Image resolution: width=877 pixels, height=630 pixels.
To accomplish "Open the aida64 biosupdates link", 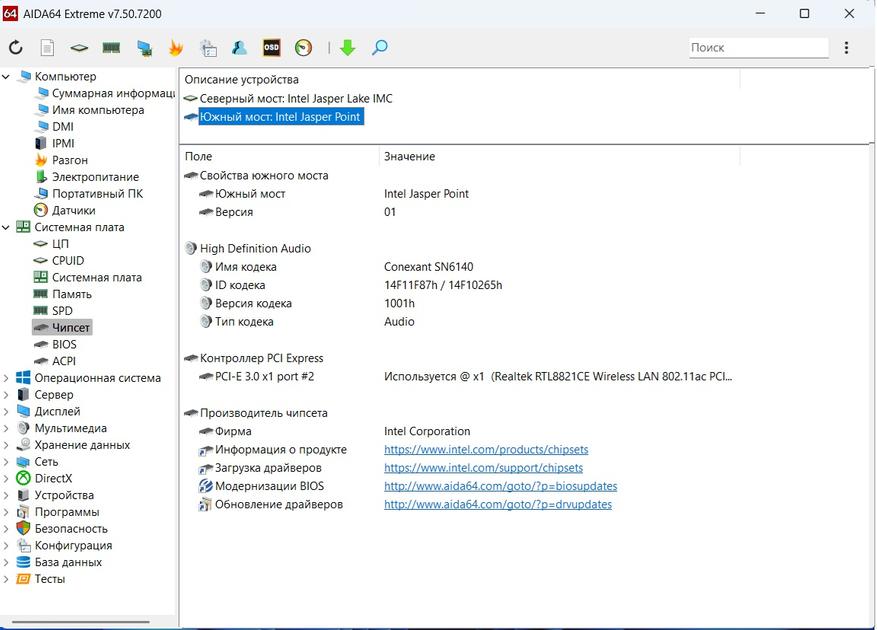I will (500, 487).
